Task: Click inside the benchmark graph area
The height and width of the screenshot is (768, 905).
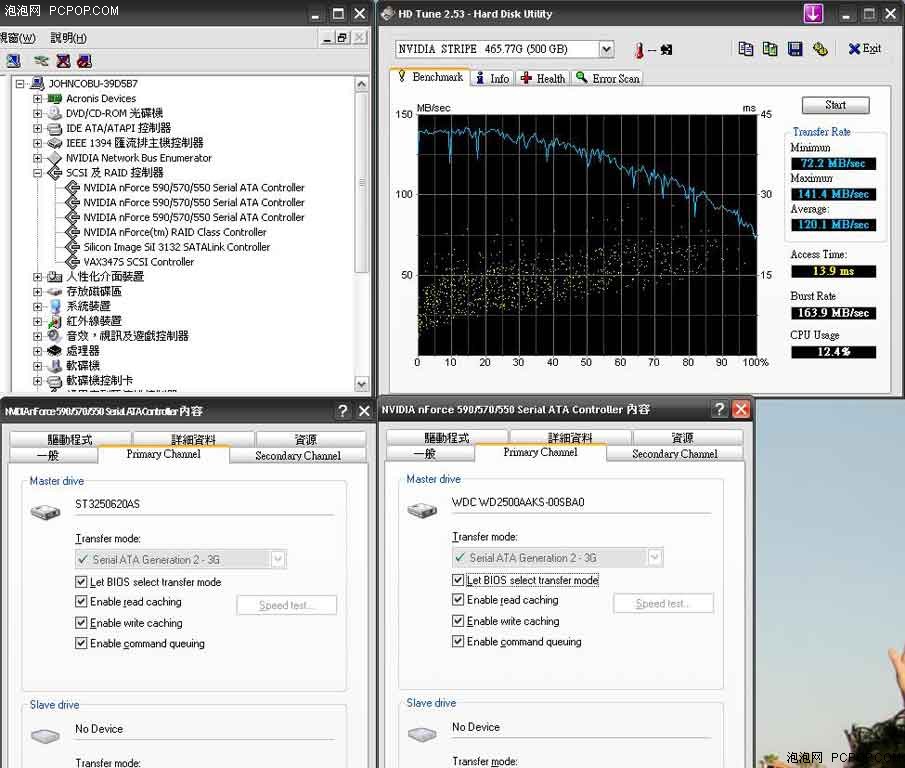Action: tap(586, 234)
